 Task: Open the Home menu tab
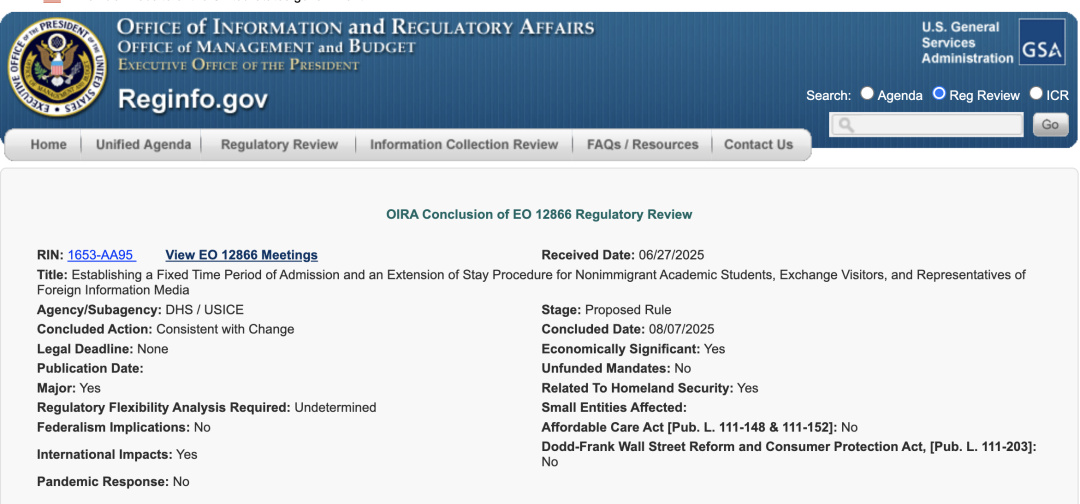tap(48, 145)
